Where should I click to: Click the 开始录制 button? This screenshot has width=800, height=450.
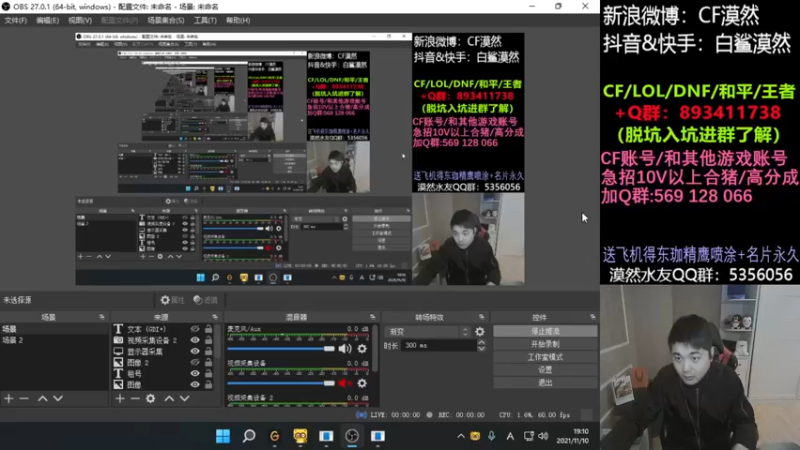coord(545,344)
